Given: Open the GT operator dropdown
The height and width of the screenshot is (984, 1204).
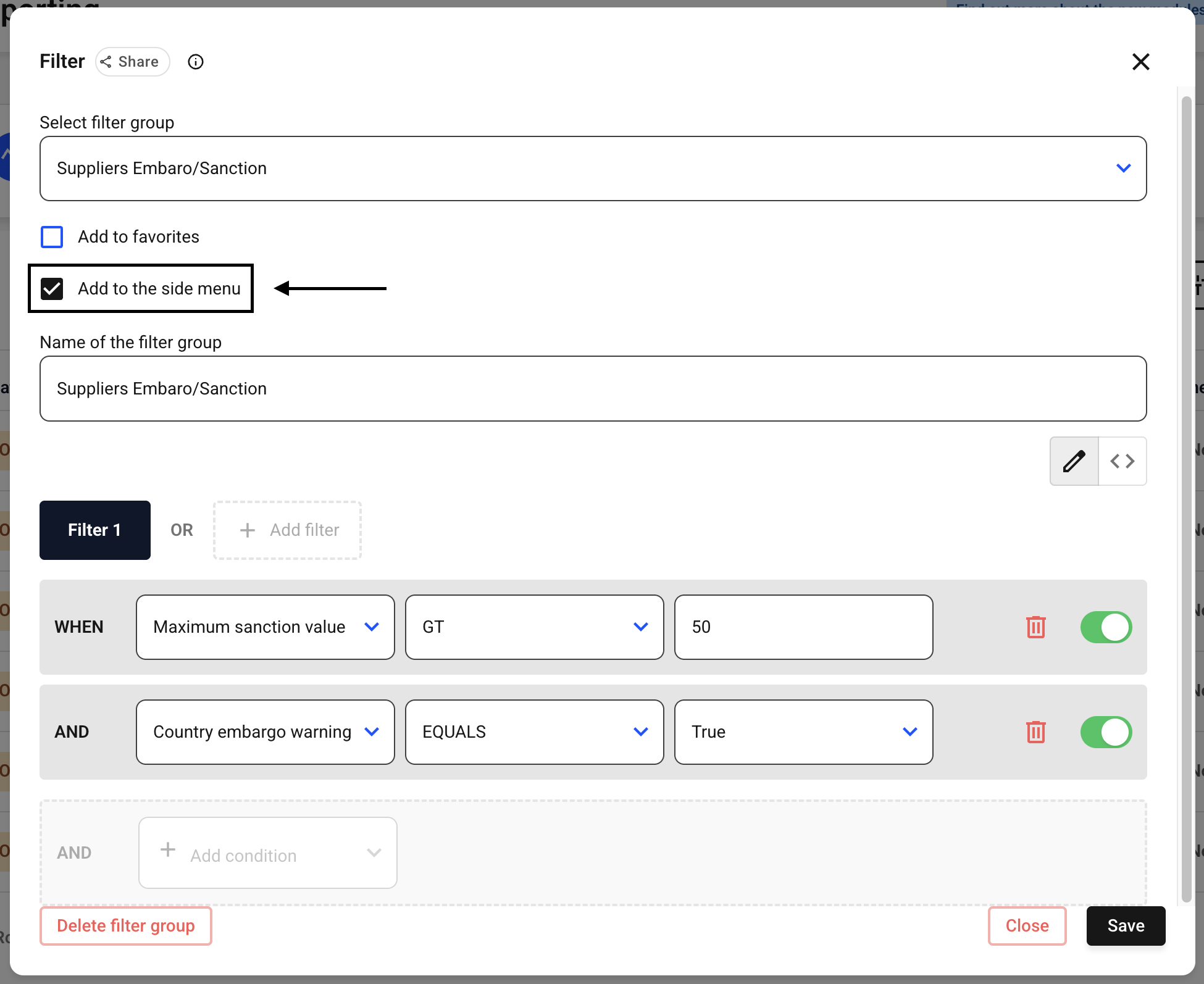Looking at the screenshot, I should (534, 627).
